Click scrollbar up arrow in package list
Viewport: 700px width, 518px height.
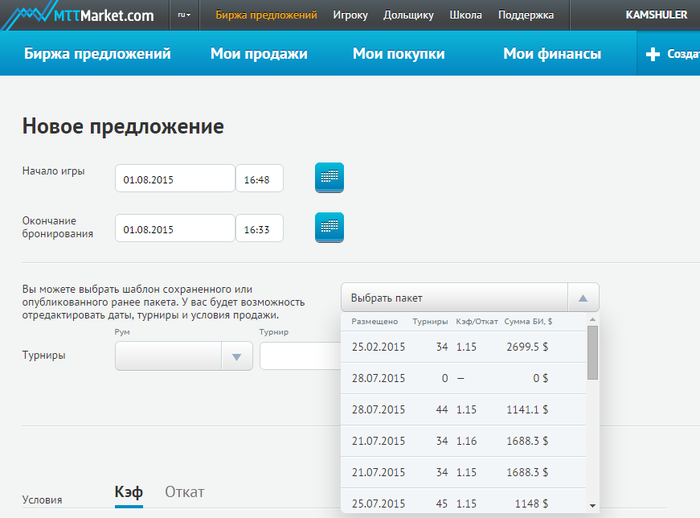[592, 319]
